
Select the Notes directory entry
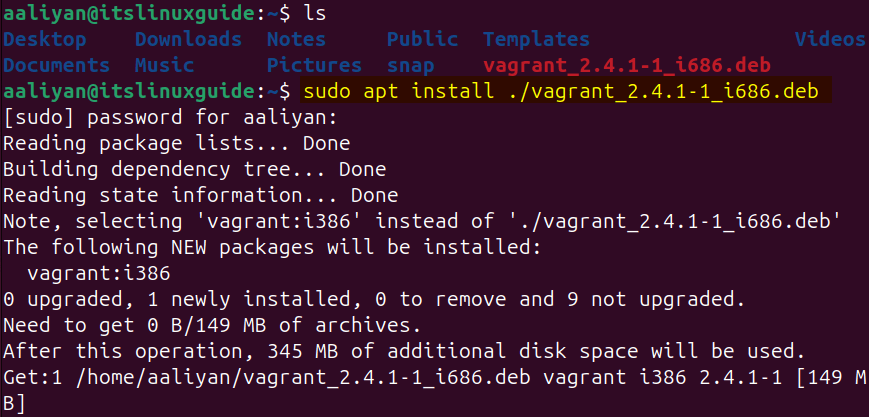coord(296,40)
